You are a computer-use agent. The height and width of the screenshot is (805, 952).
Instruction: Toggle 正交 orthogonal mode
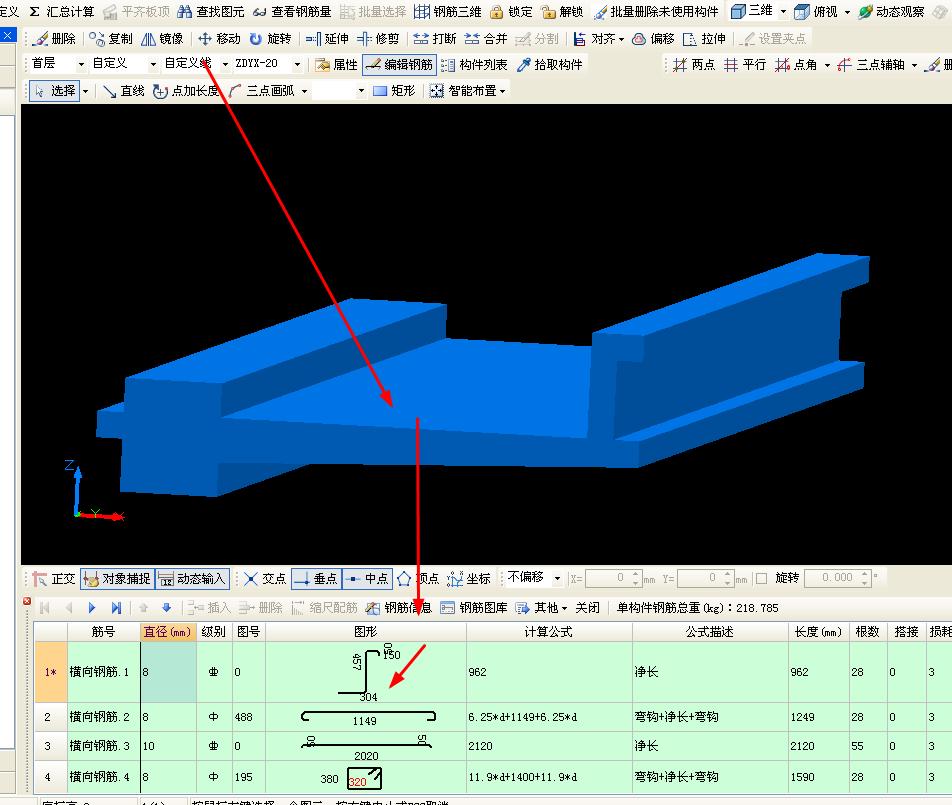[x=54, y=579]
